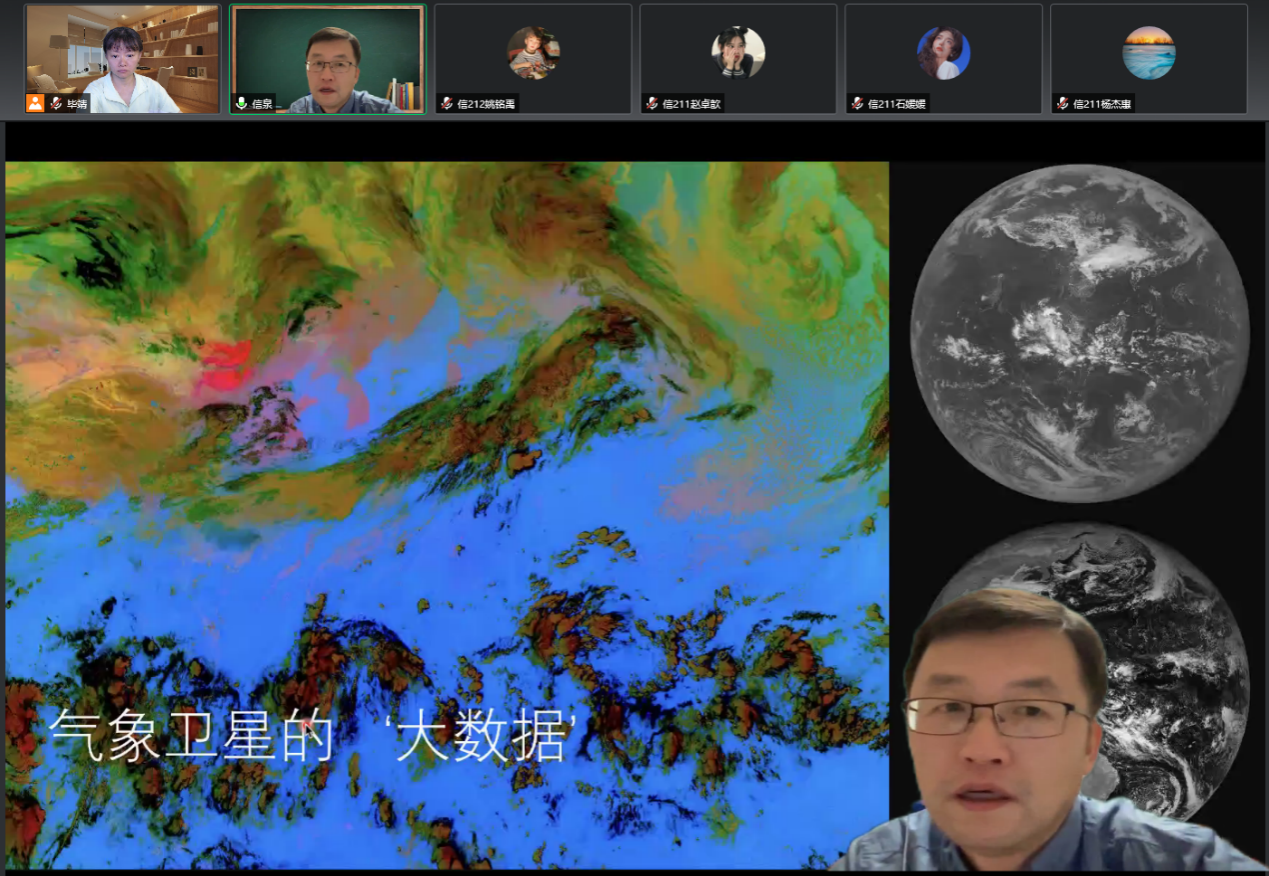Click the upper grayscale Earth globe image
This screenshot has width=1269, height=876.
pos(1079,333)
